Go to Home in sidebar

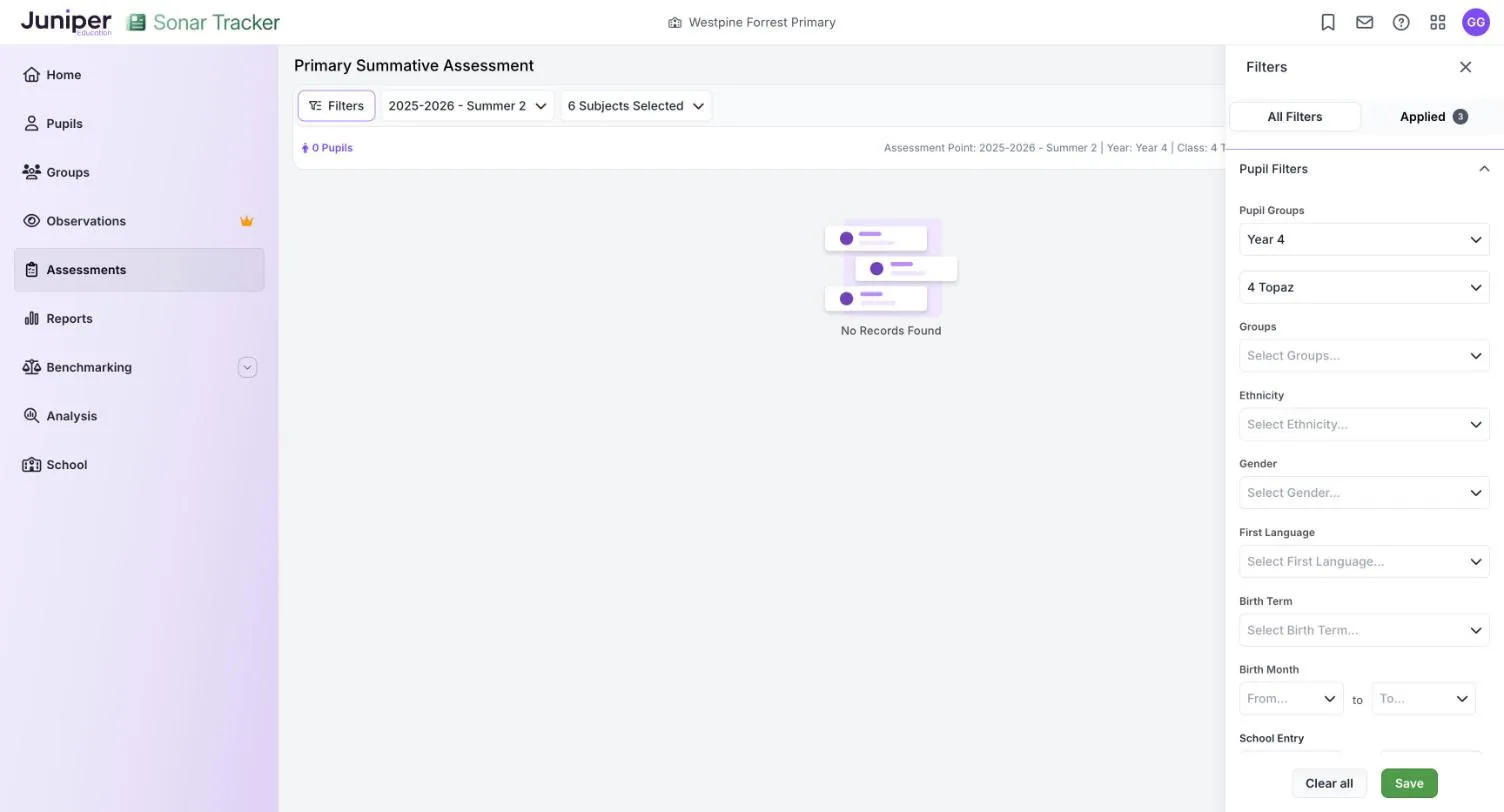click(x=139, y=75)
